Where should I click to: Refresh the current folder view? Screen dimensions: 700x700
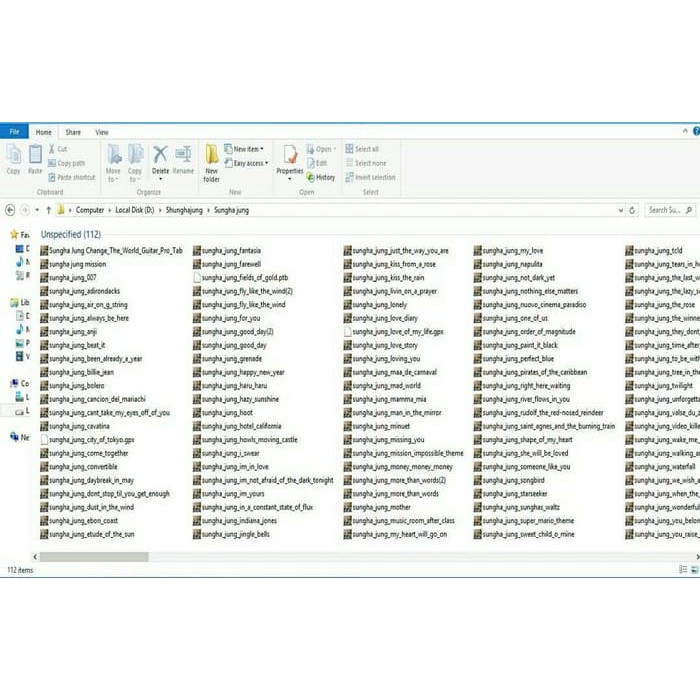point(632,210)
